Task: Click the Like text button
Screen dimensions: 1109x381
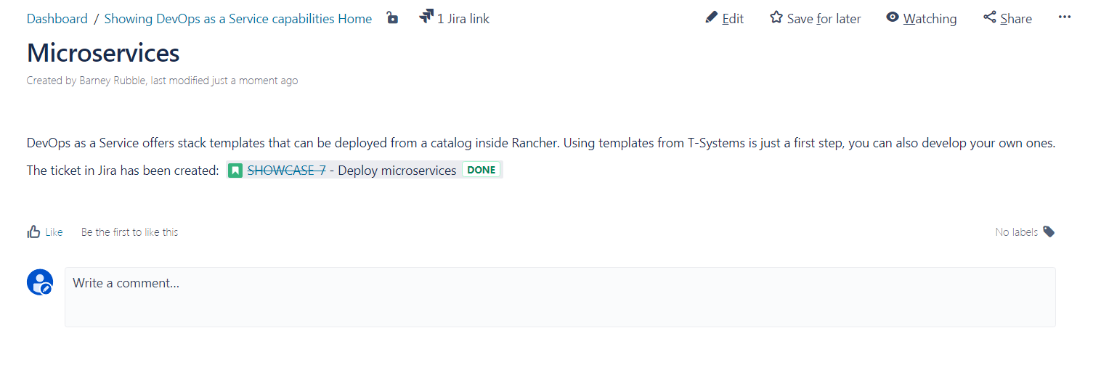Action: [54, 232]
